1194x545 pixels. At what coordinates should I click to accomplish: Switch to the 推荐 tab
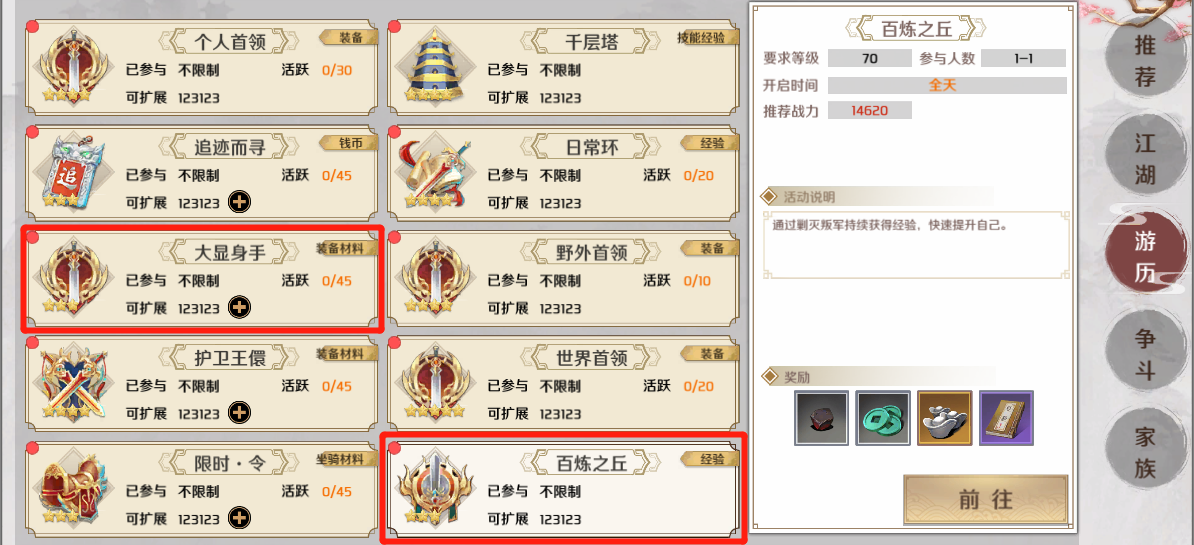click(x=1145, y=59)
